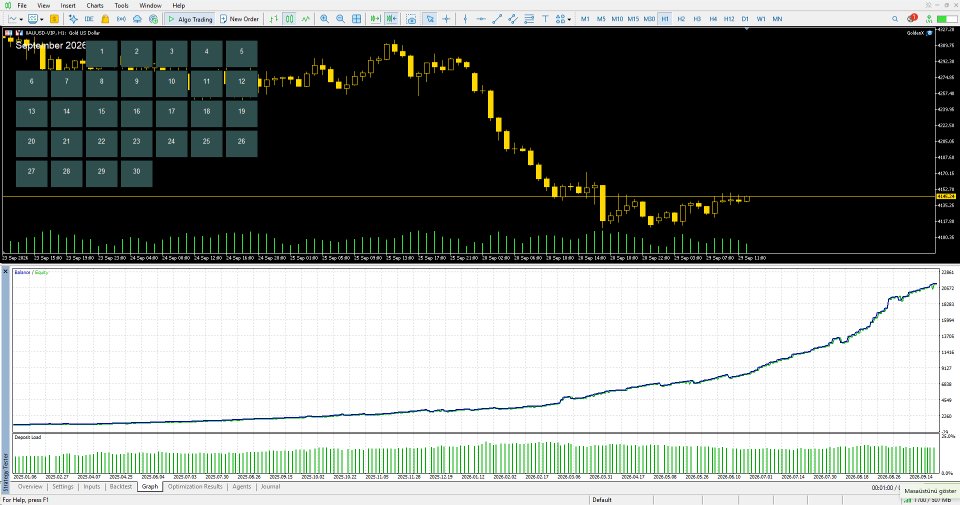Switch timeframe to W1
The image size is (960, 505).
[761, 19]
